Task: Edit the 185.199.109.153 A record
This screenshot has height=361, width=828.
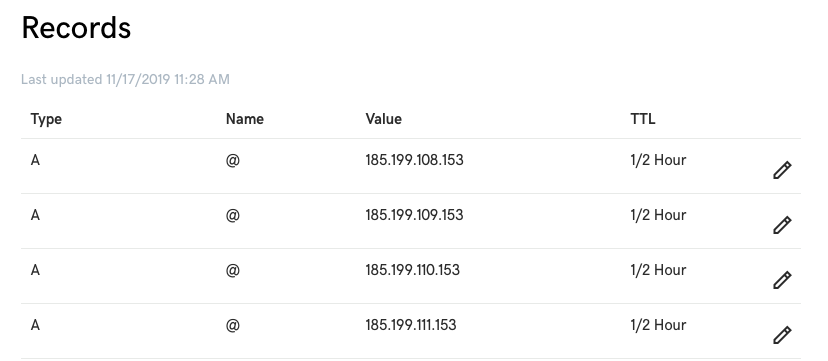Action: tap(782, 225)
